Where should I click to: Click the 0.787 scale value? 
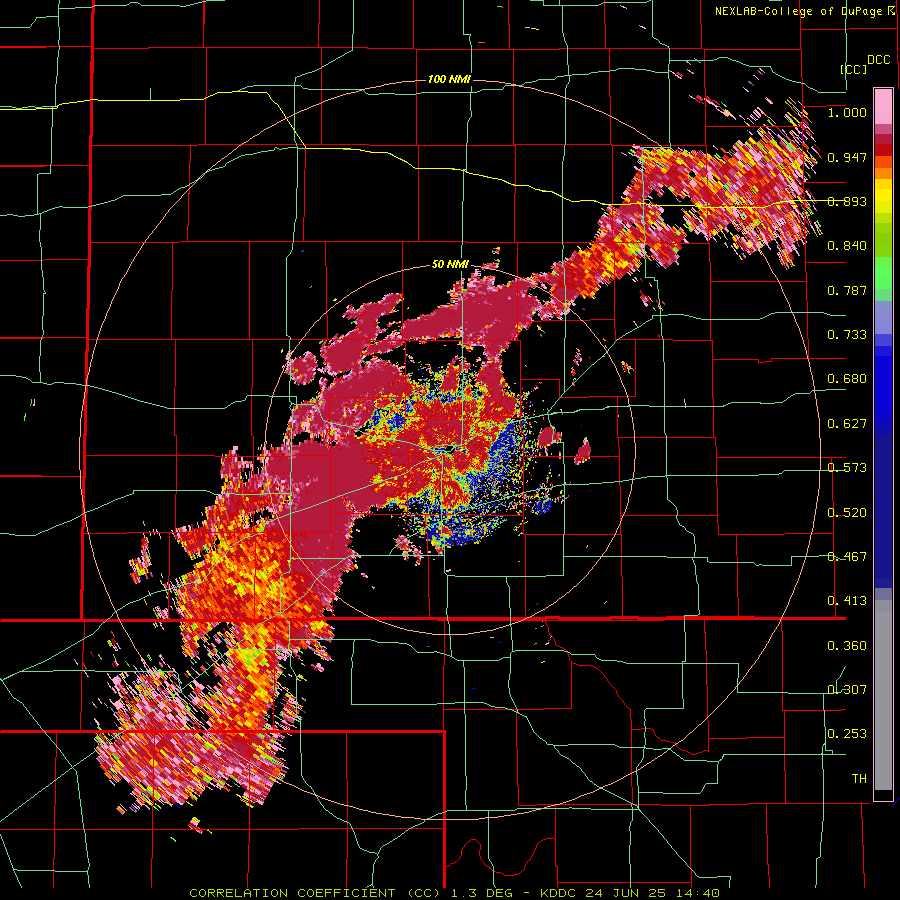click(847, 290)
